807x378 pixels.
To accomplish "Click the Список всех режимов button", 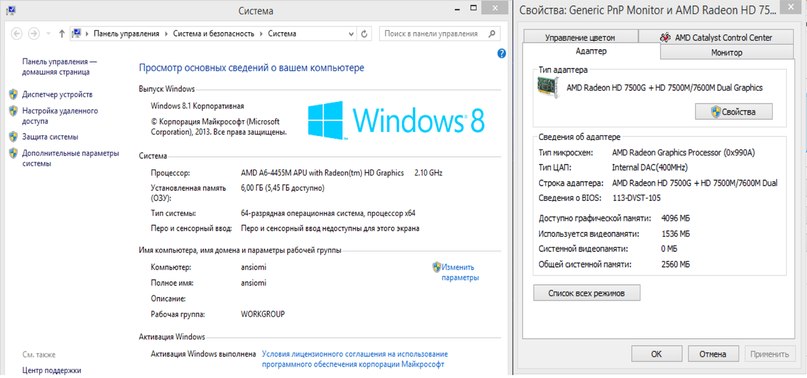I will 587,293.
